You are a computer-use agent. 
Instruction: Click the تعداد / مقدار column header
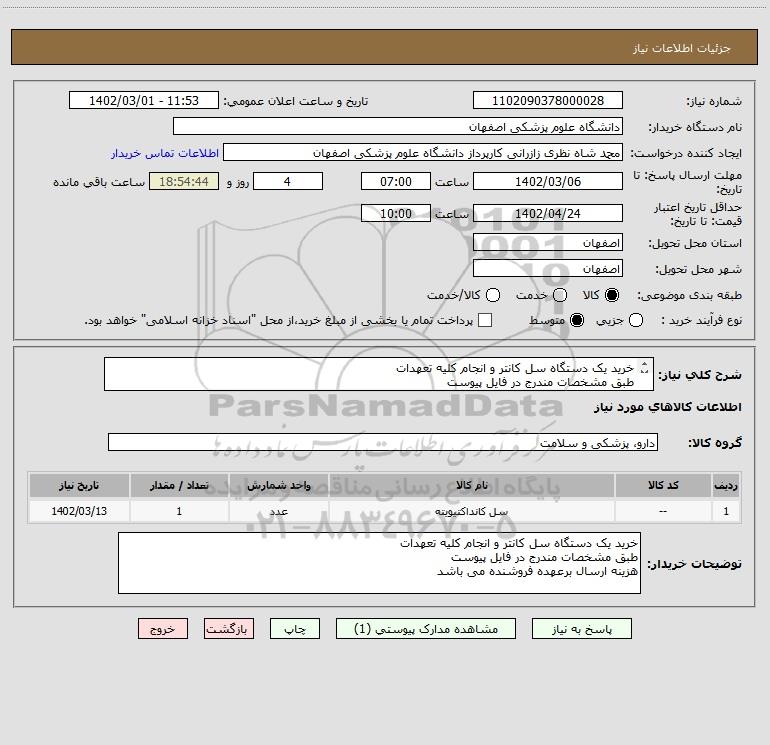point(179,485)
